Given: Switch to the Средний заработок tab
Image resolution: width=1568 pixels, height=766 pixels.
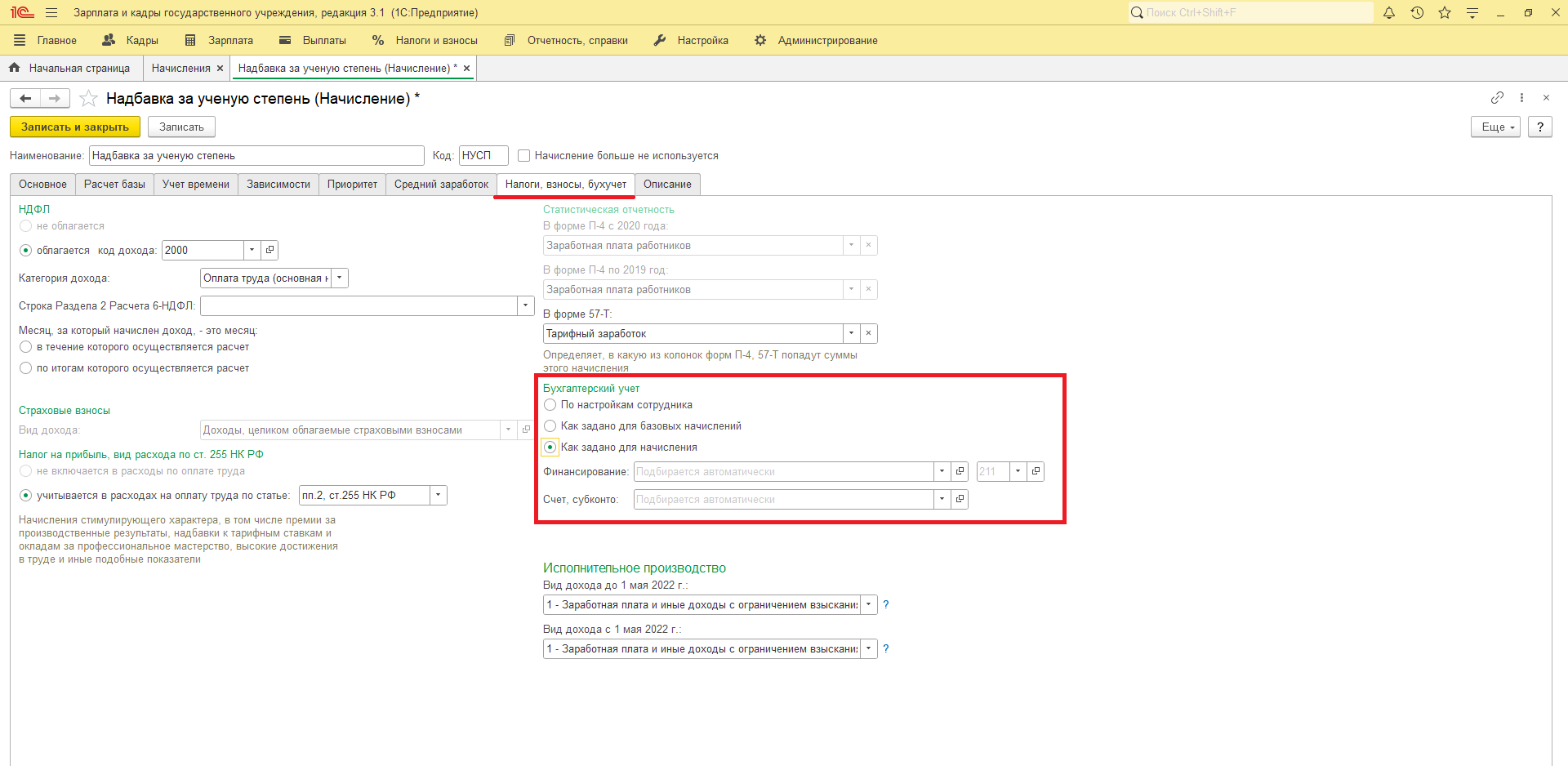Looking at the screenshot, I should [x=441, y=184].
